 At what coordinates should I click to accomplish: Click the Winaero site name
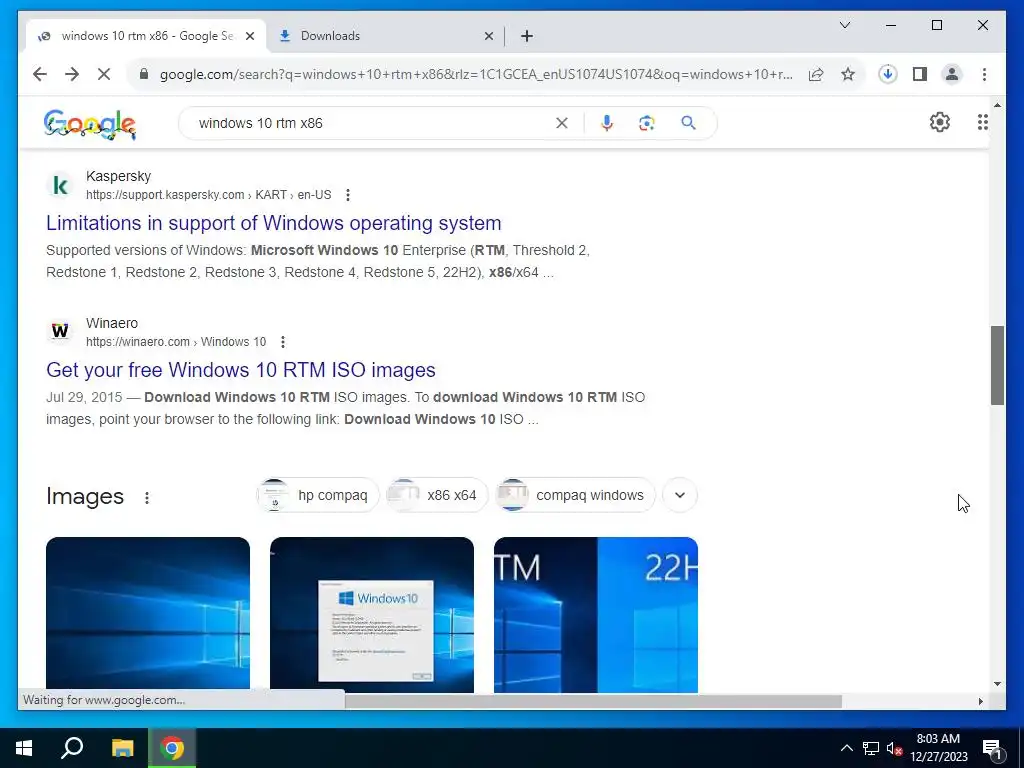[x=112, y=323]
